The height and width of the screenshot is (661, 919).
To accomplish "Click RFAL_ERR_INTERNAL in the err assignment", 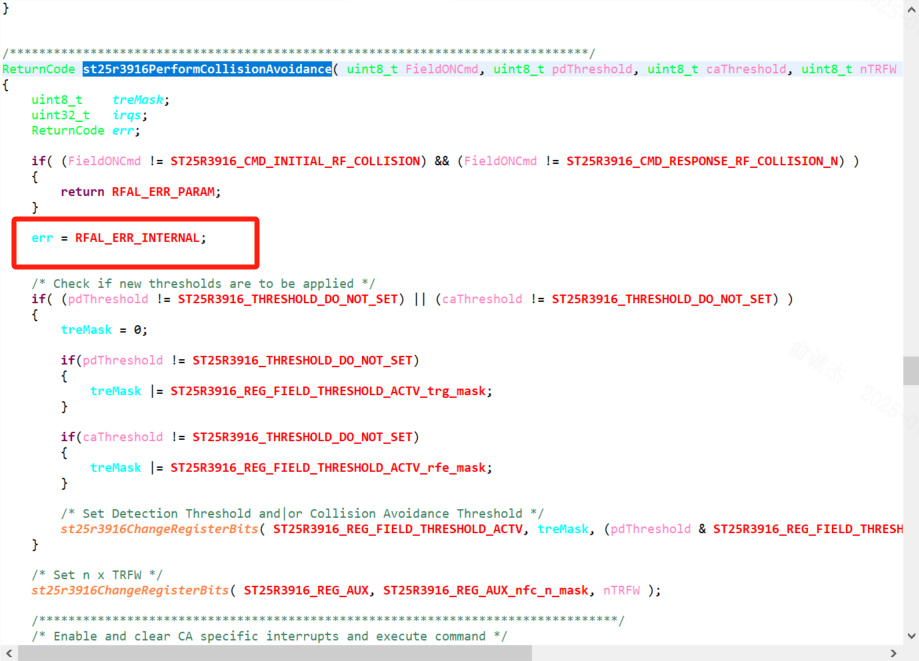I will 138,238.
